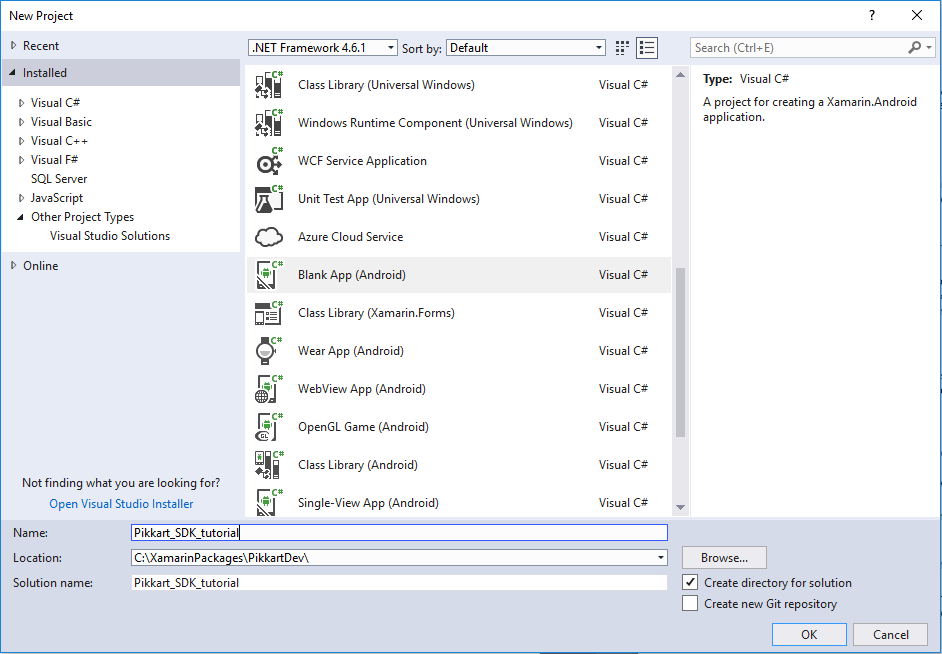Screen dimensions: 942x654
Task: Select the Visual F# category label
Action: [54, 160]
